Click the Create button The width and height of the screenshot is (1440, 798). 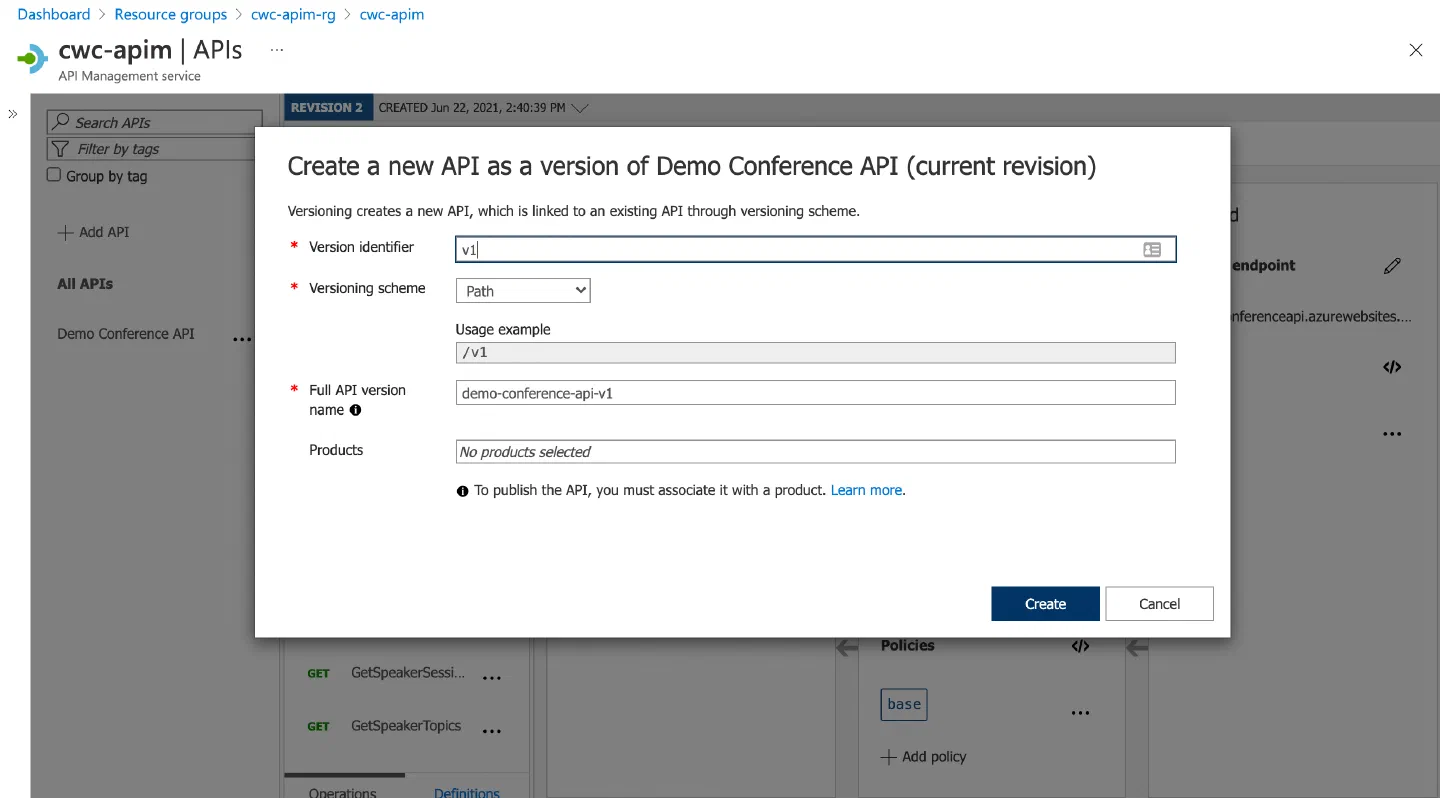point(1045,604)
